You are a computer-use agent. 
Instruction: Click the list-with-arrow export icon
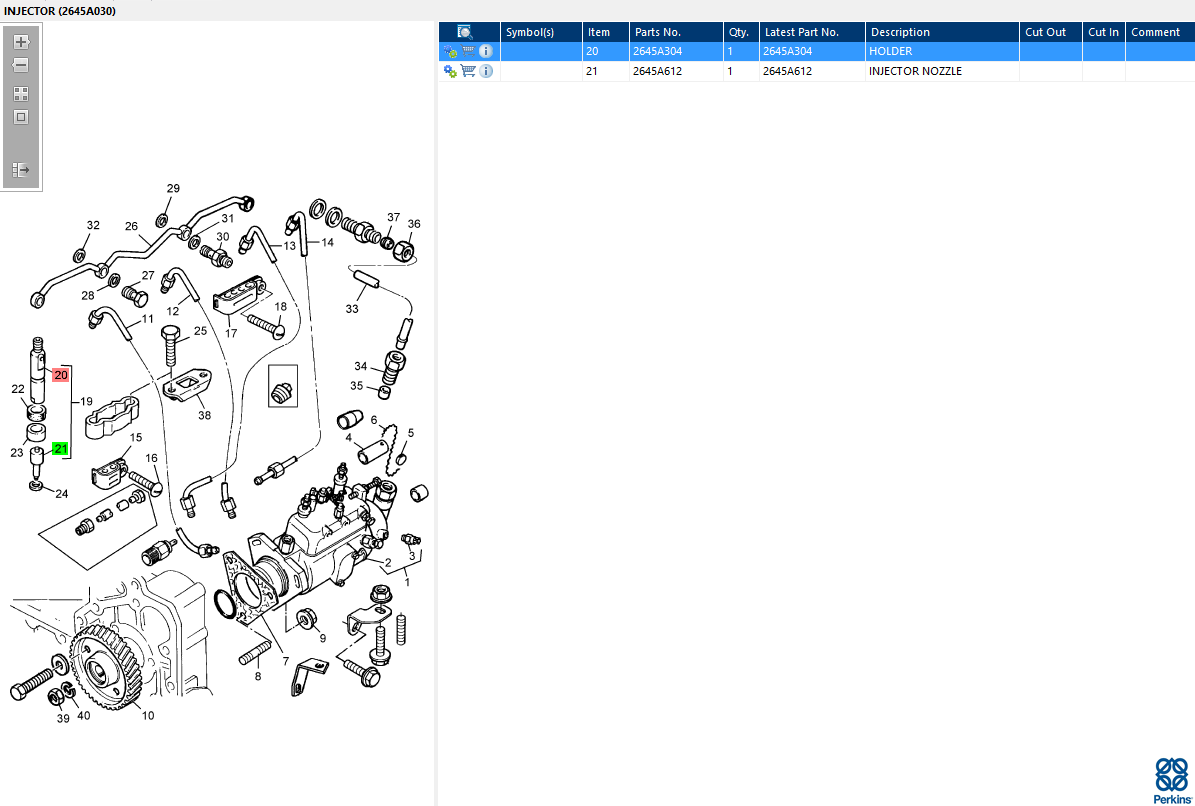(21, 169)
